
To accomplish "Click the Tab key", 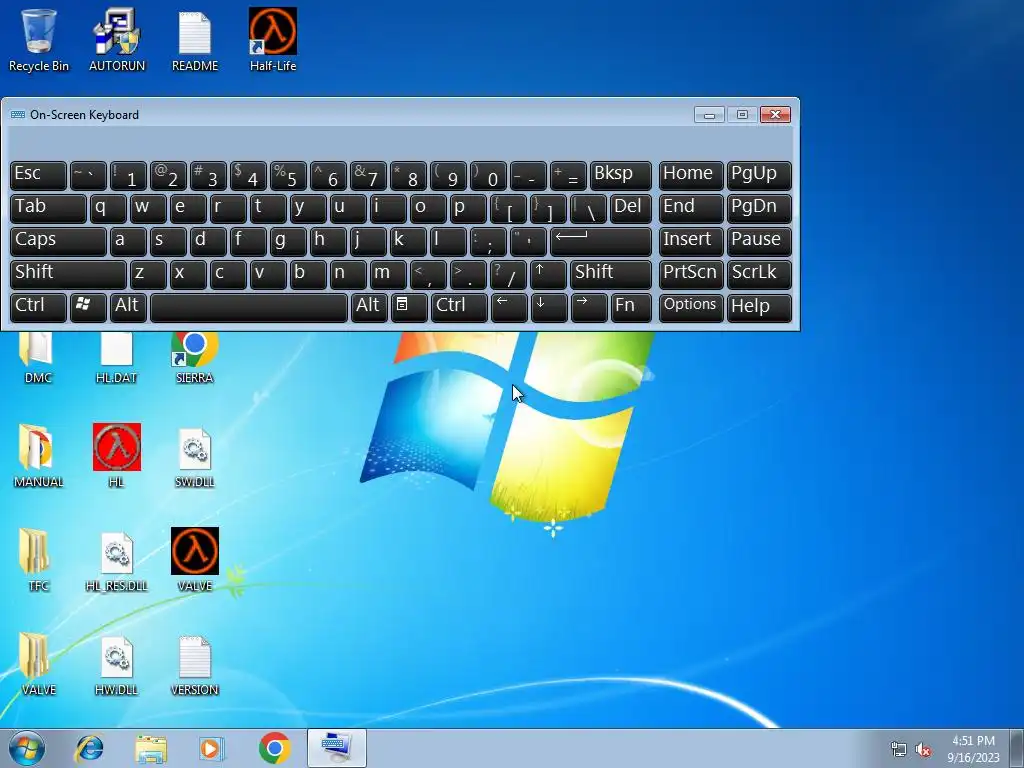I will pyautogui.click(x=48, y=208).
